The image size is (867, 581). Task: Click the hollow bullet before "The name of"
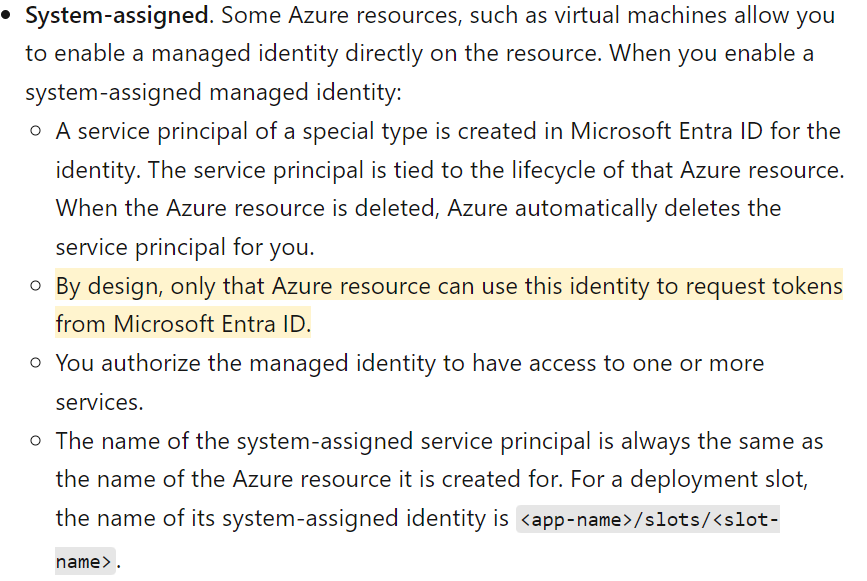36,441
